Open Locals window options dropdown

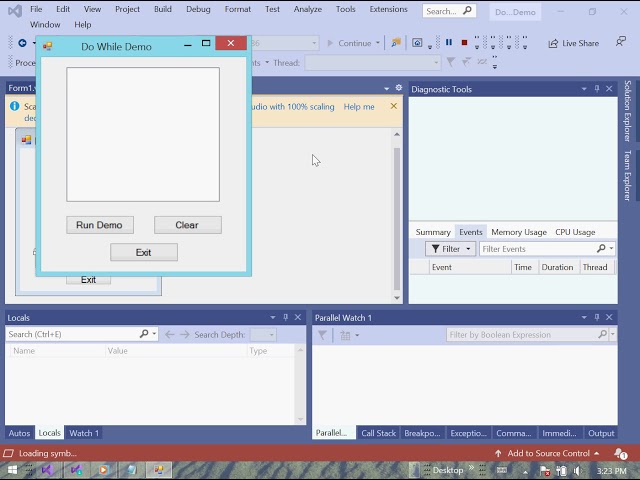pyautogui.click(x=273, y=318)
